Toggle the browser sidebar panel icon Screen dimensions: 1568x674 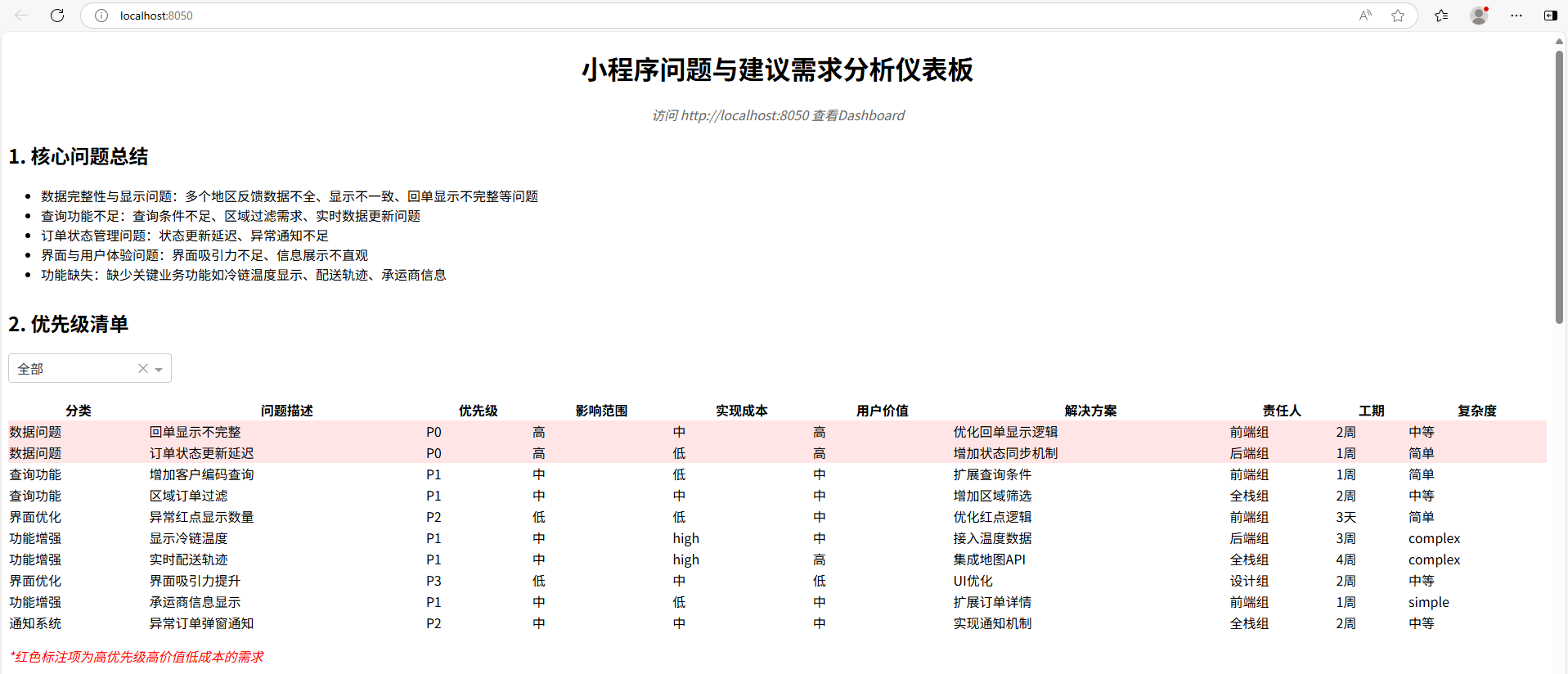pyautogui.click(x=1550, y=16)
